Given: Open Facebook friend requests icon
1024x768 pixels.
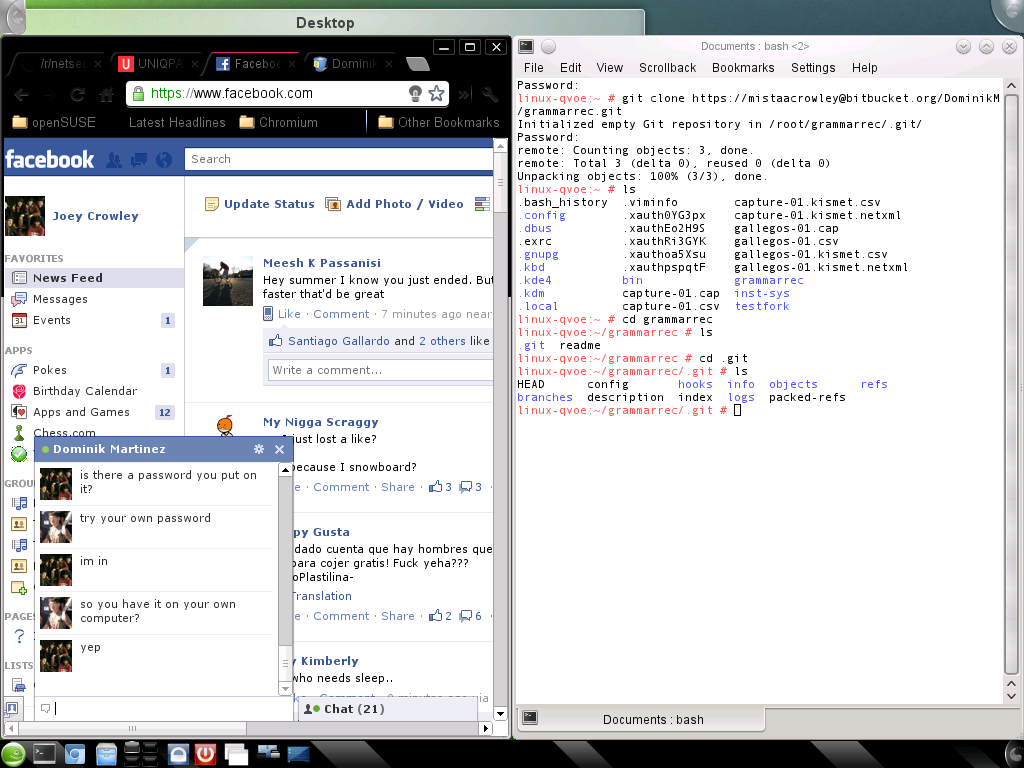Looking at the screenshot, I should [114, 160].
